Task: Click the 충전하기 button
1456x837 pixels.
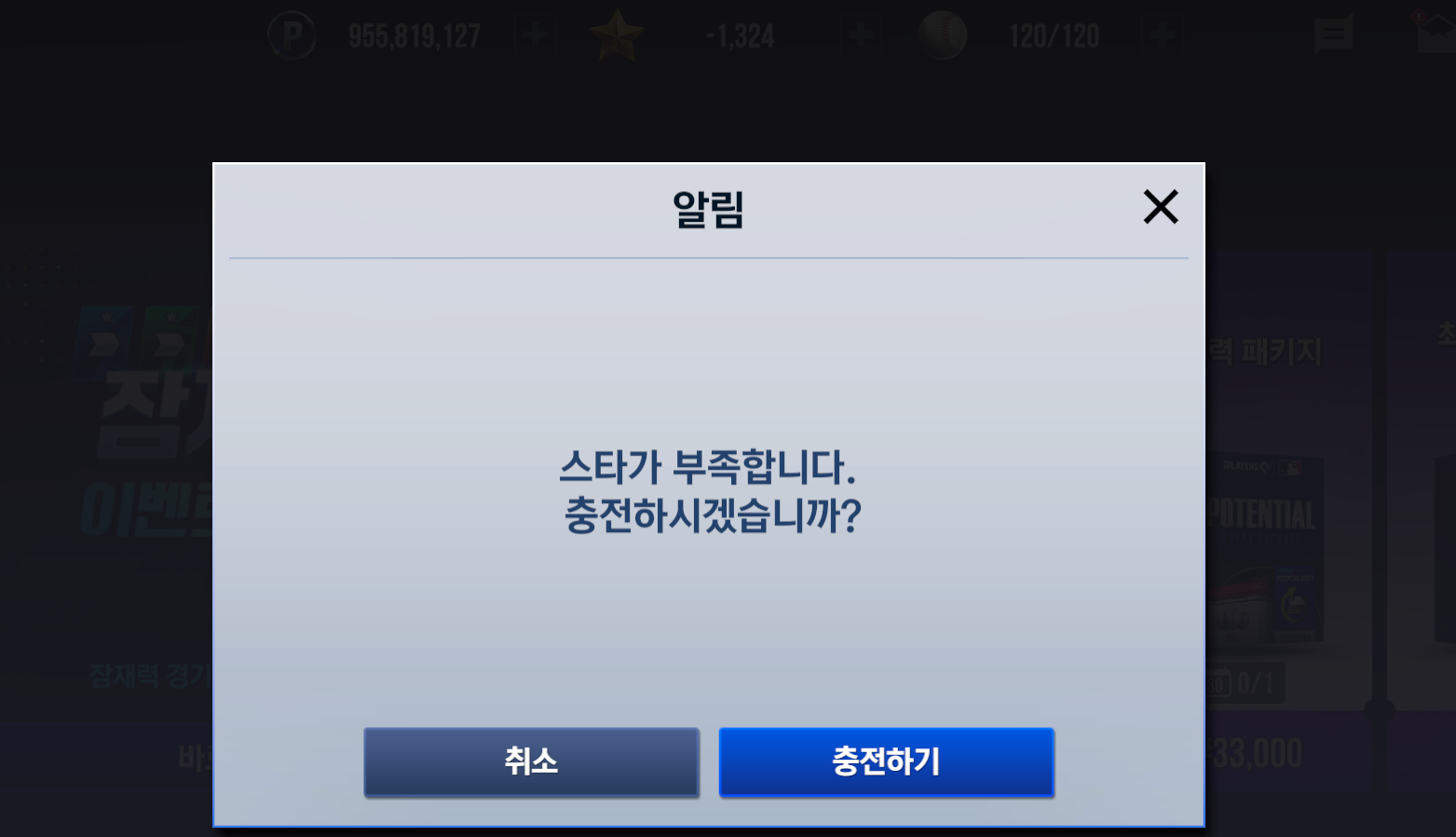Action: pyautogui.click(x=886, y=762)
